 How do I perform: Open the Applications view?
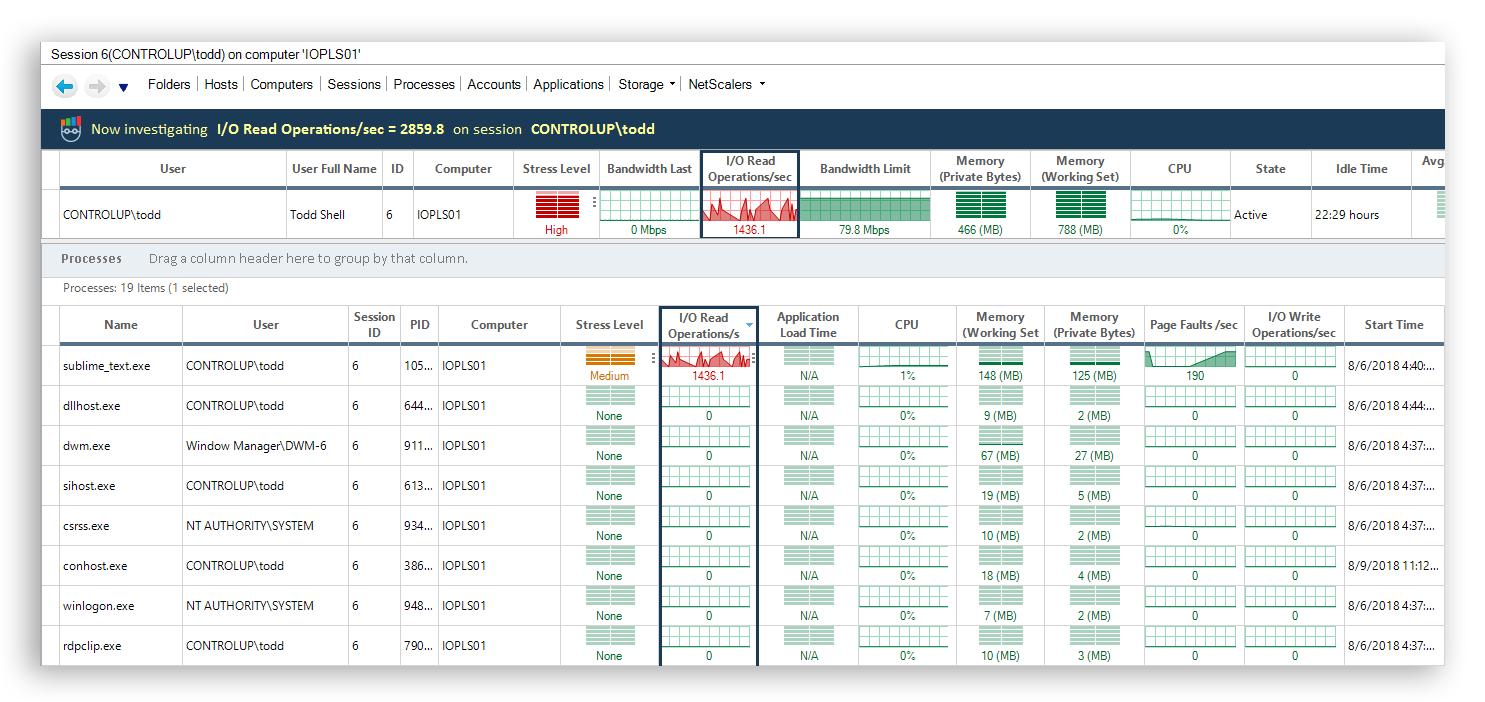(568, 85)
